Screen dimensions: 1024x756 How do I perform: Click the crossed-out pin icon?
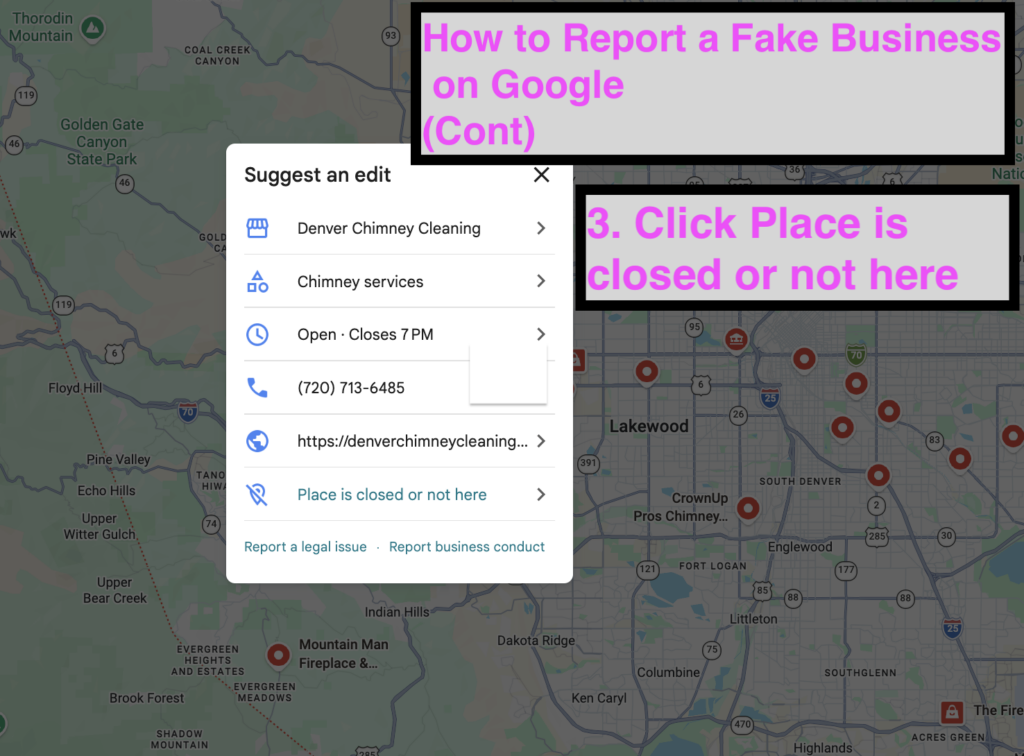pyautogui.click(x=257, y=495)
